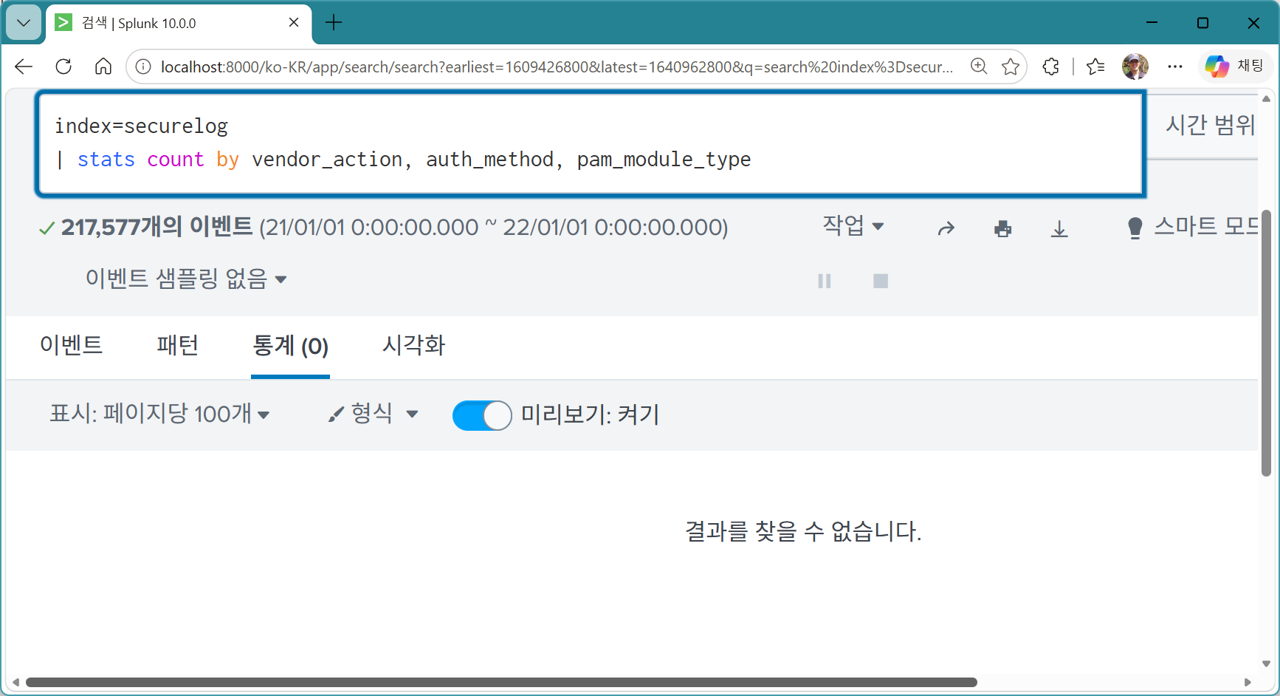The height and width of the screenshot is (696, 1280).
Task: Open the tab list dropdown arrow
Action: [24, 22]
